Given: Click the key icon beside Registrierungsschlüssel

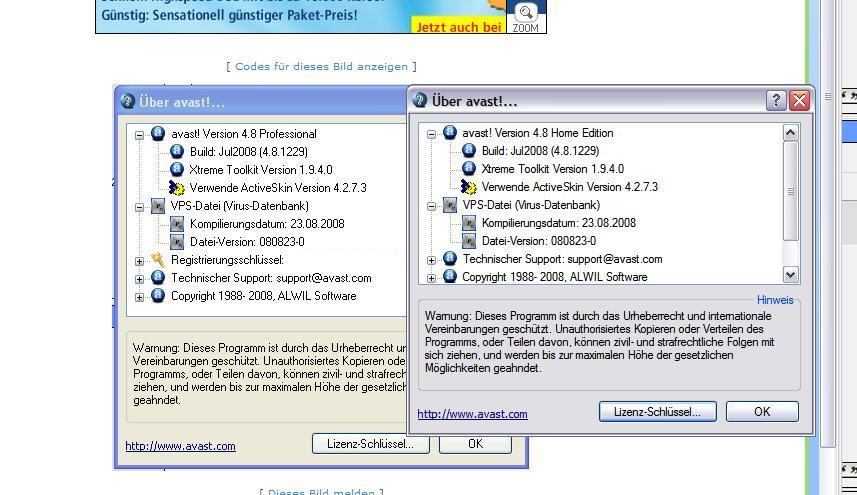Looking at the screenshot, I should 158,260.
